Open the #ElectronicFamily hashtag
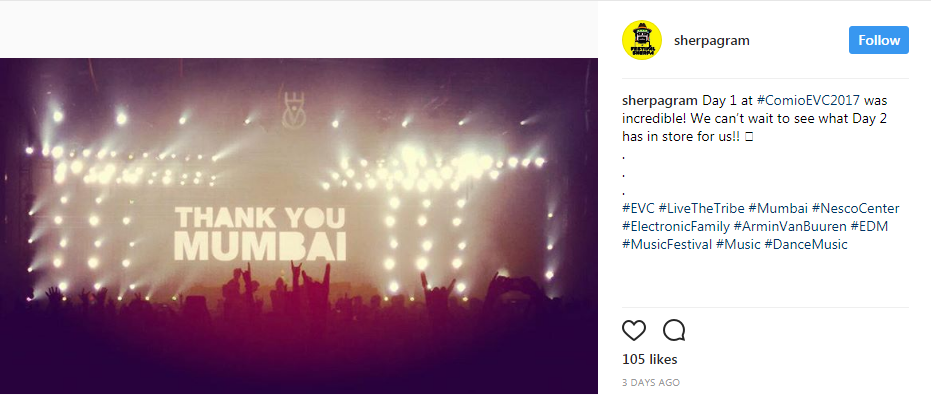Image resolution: width=931 pixels, height=395 pixels. pos(676,226)
